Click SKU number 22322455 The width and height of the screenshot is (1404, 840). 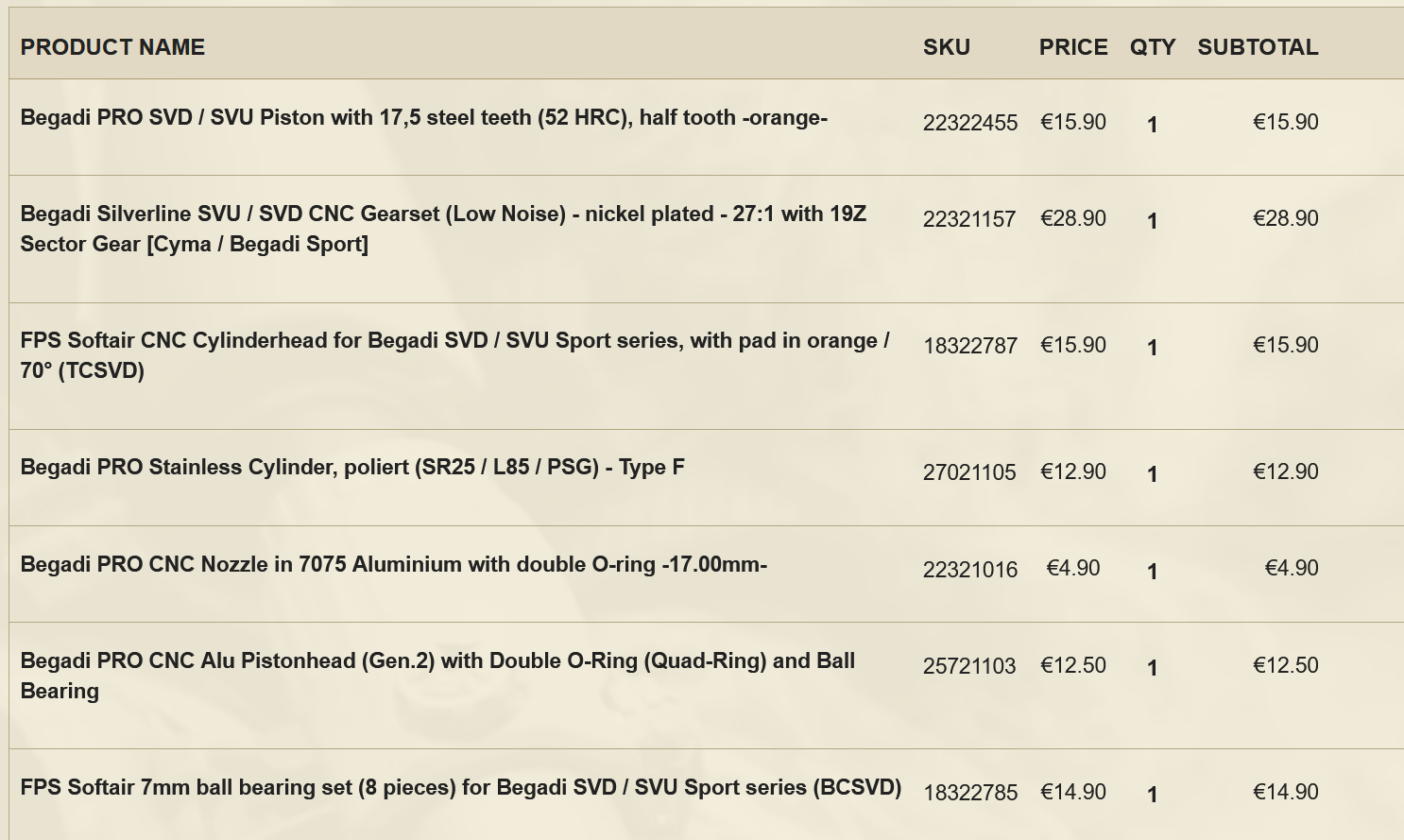[x=970, y=123]
